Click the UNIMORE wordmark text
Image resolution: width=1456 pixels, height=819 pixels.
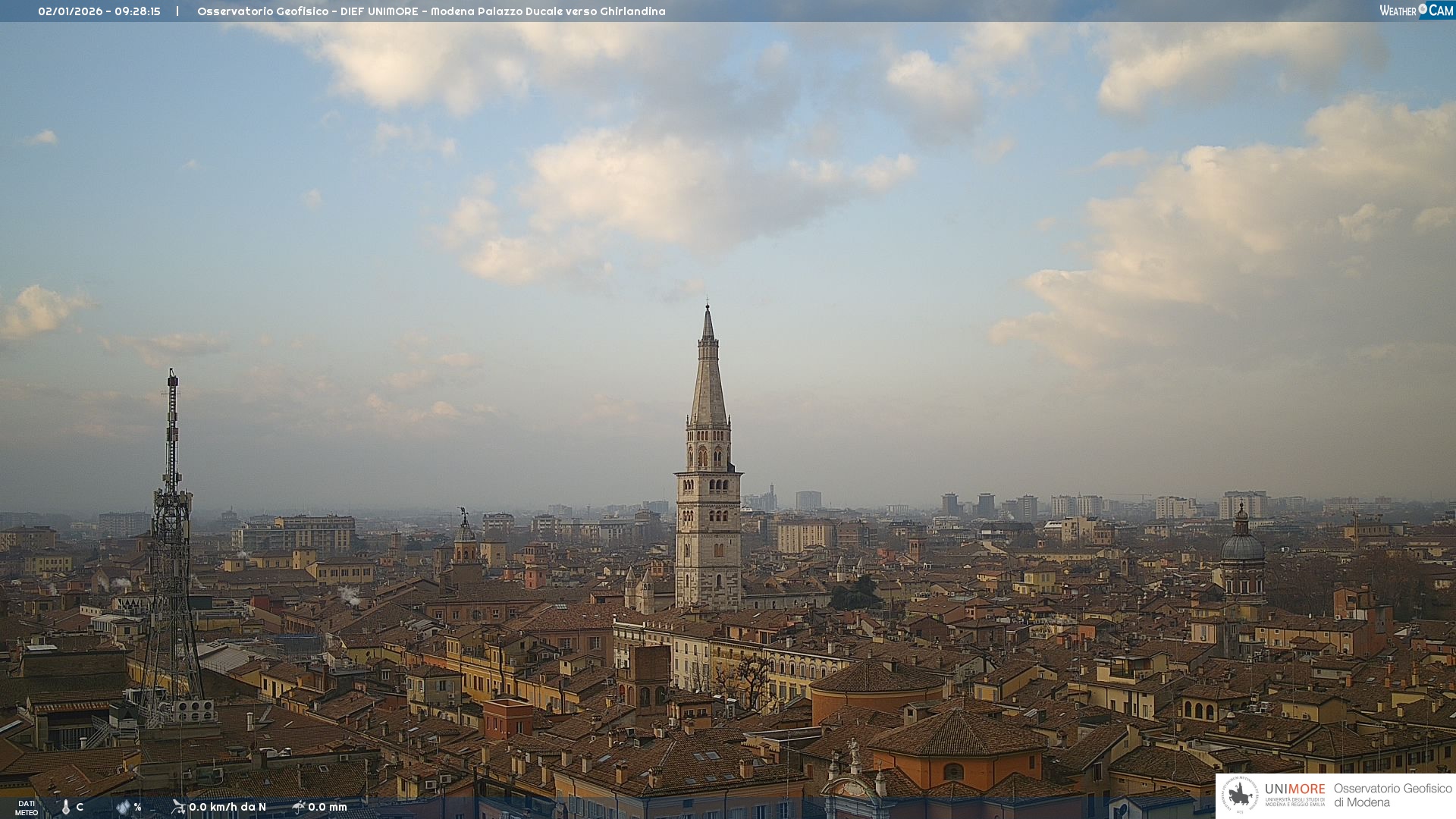click(x=1294, y=789)
